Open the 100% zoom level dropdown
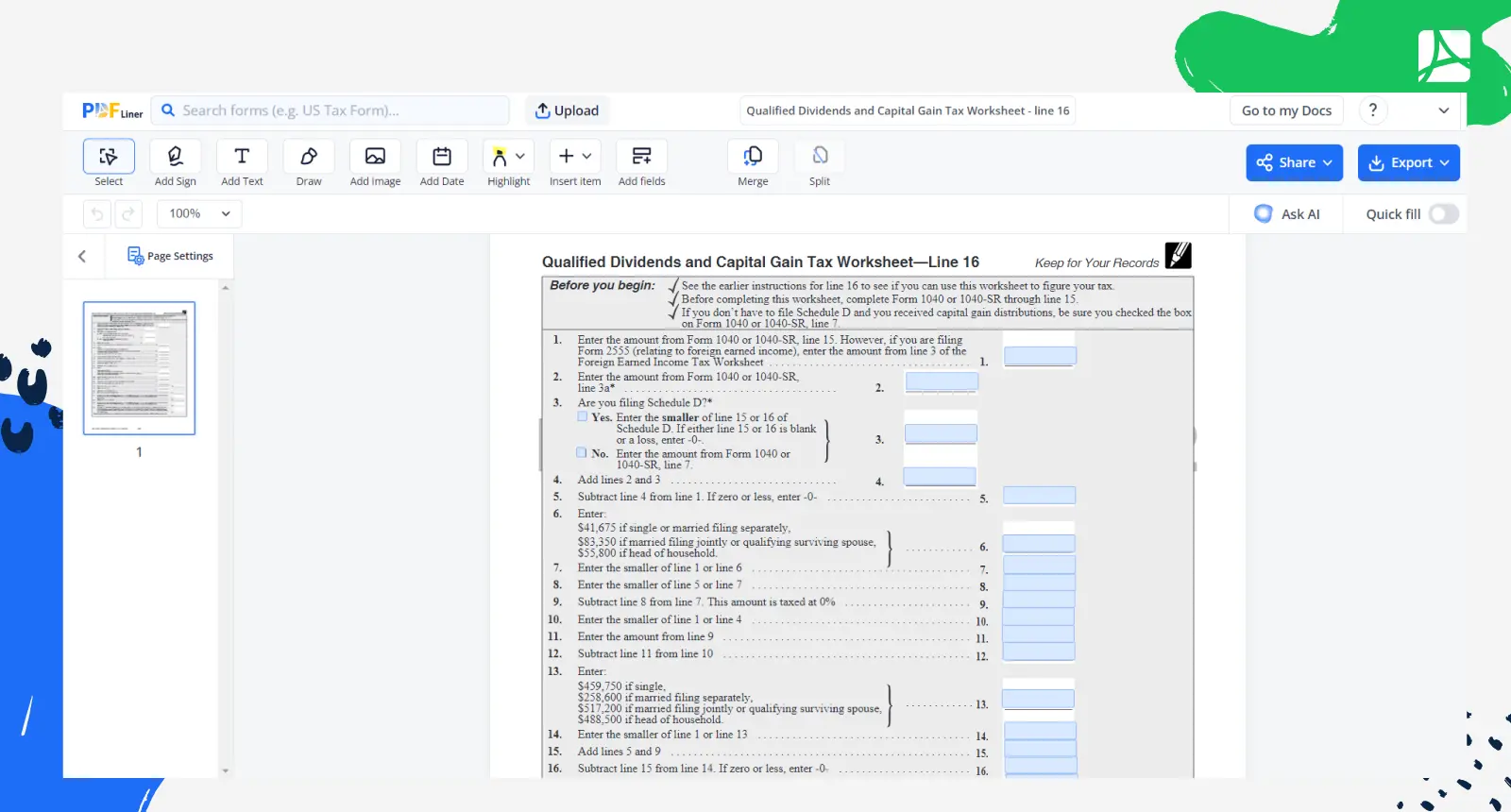 199,213
